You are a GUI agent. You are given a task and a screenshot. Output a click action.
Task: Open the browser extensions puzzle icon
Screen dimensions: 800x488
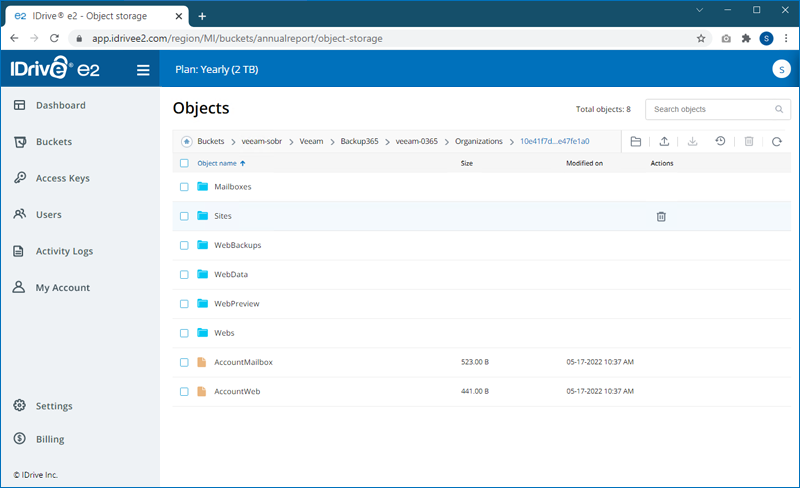(x=746, y=38)
